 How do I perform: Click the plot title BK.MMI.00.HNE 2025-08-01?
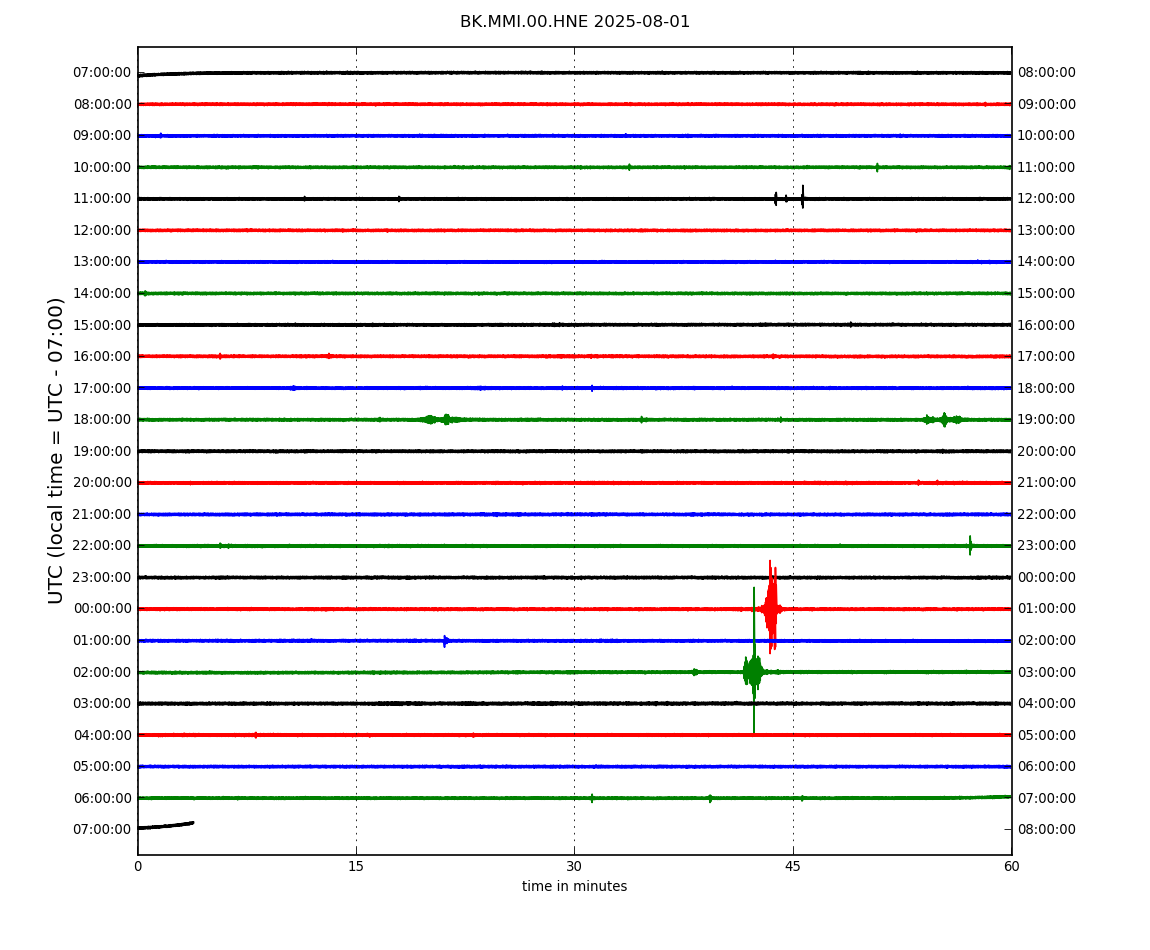tap(574, 22)
